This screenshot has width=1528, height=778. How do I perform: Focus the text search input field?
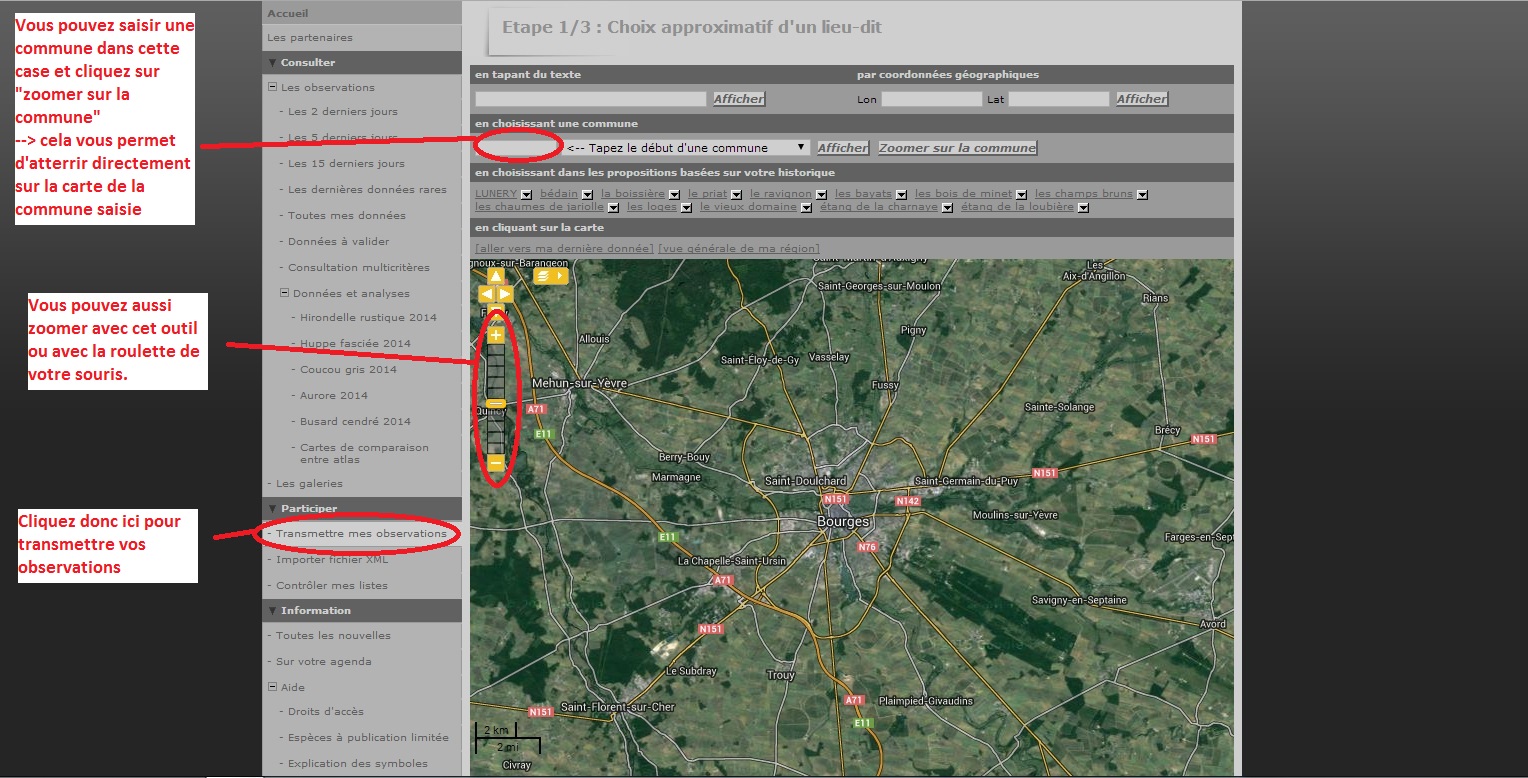[x=591, y=99]
